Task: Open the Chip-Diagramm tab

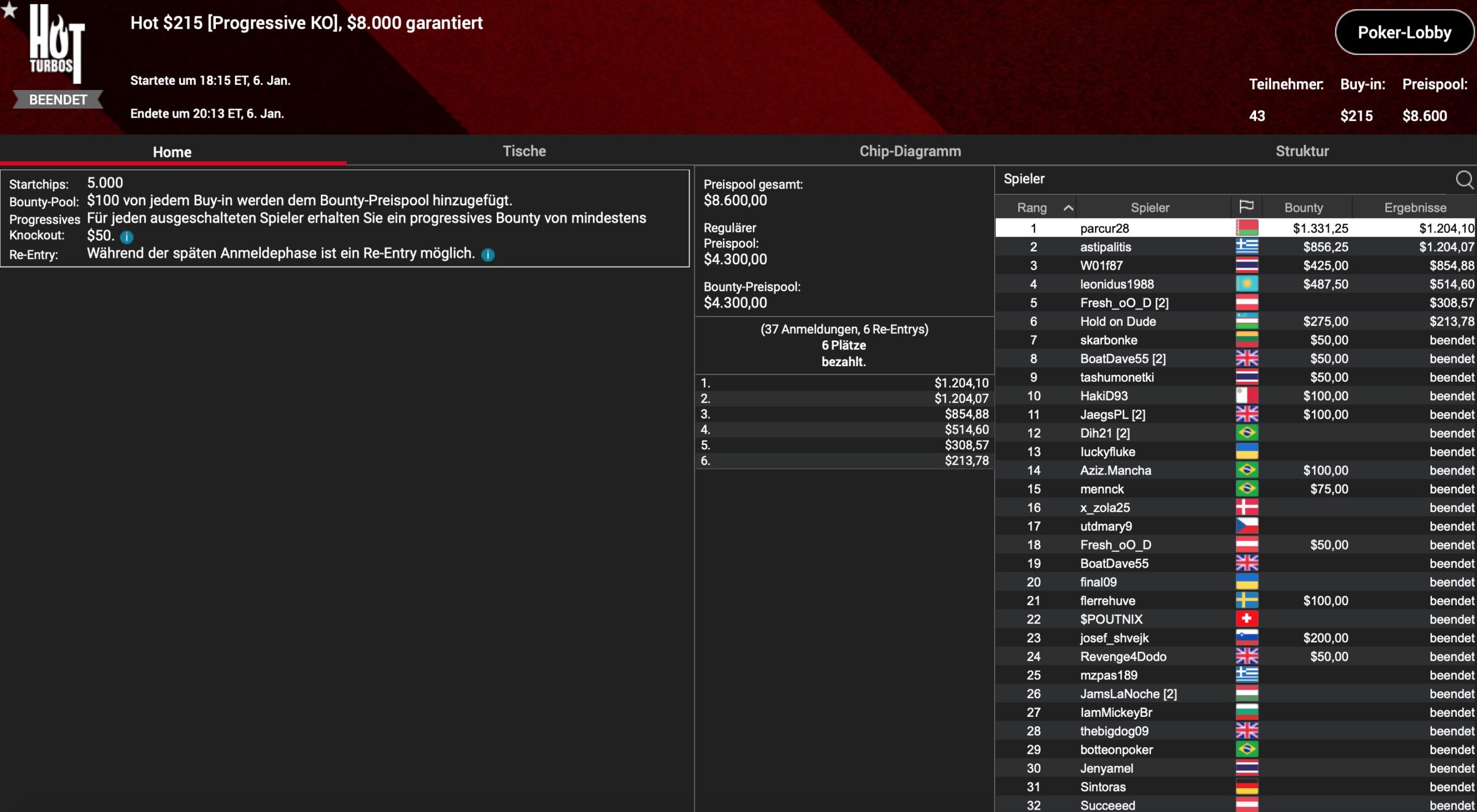Action: point(910,151)
